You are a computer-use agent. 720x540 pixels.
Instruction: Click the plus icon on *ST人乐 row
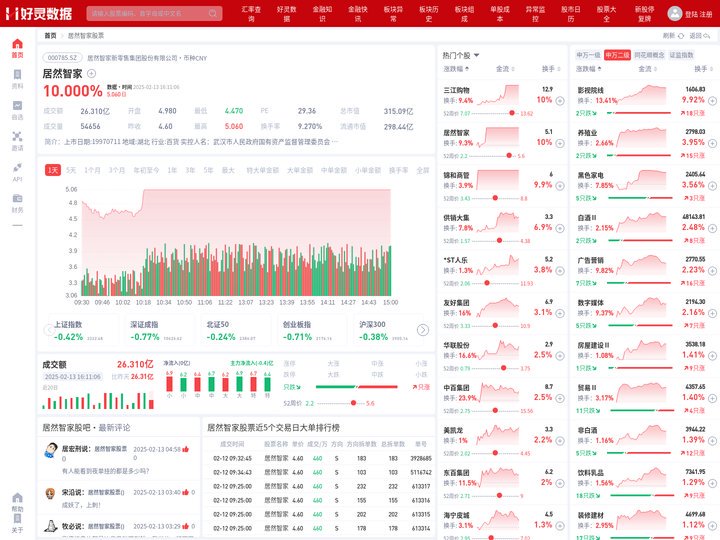pos(560,271)
